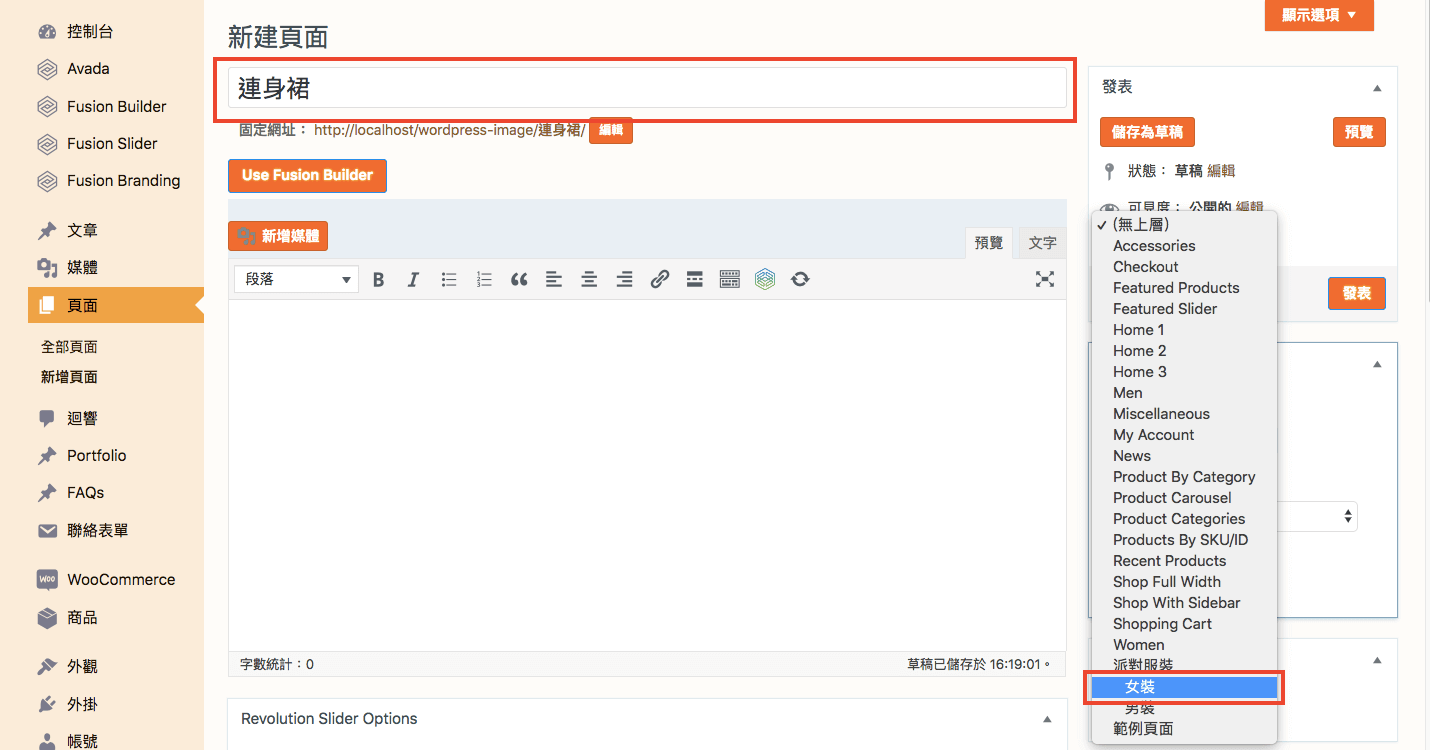Open the 顯示選項 screen options panel
Viewport: 1430px width, 750px height.
(x=1319, y=15)
